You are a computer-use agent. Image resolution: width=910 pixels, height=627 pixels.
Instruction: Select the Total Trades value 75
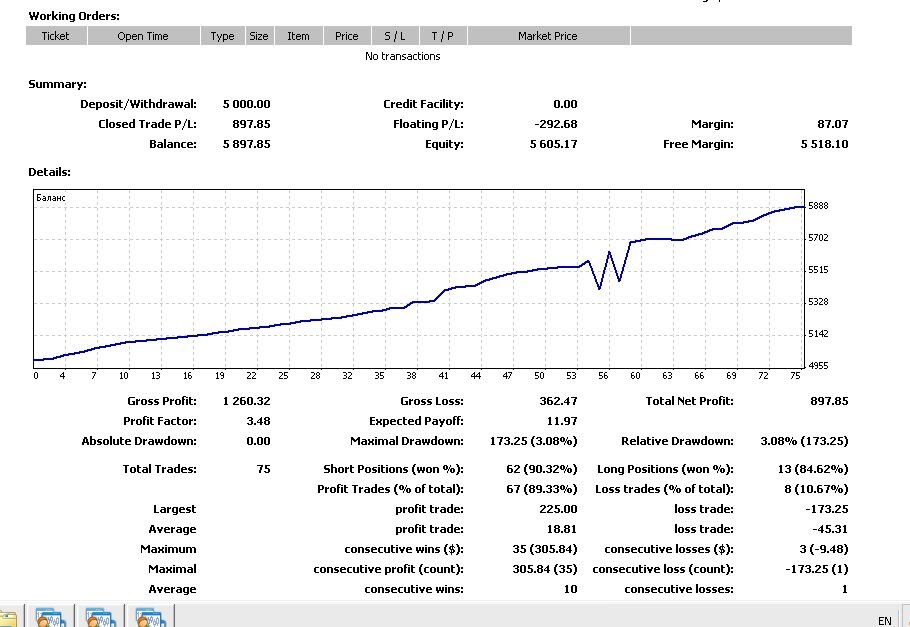coord(263,469)
